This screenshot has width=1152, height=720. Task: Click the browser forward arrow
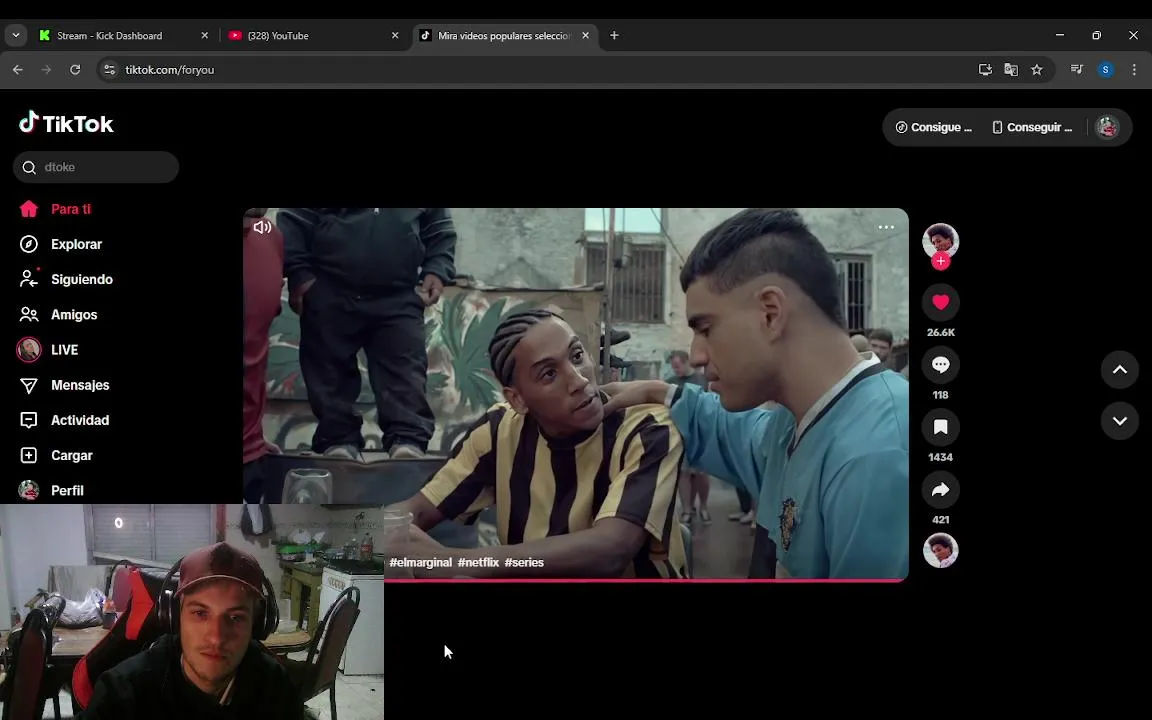46,70
